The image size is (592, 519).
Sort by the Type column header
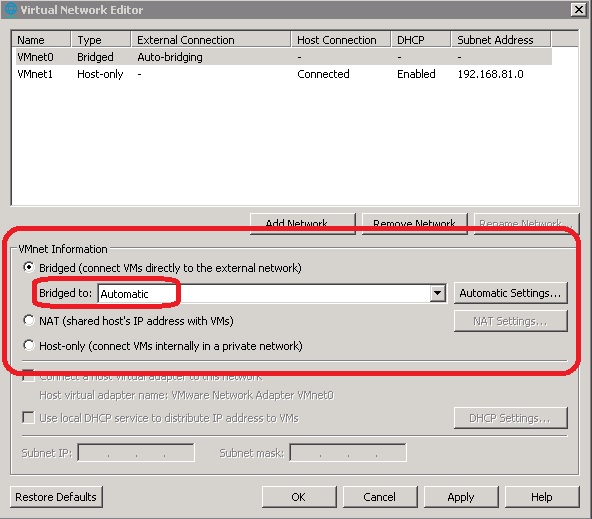pyautogui.click(x=101, y=40)
